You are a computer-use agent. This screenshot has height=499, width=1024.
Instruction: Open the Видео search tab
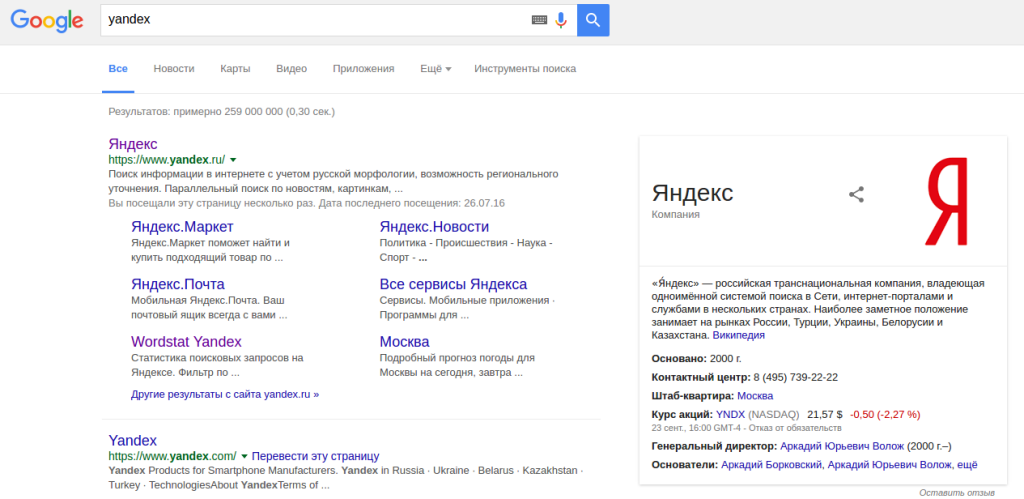tap(291, 69)
